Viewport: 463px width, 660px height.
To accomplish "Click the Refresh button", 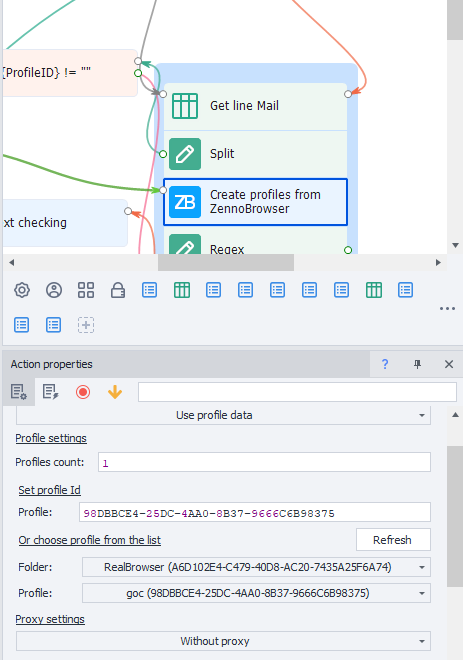I will tap(393, 540).
